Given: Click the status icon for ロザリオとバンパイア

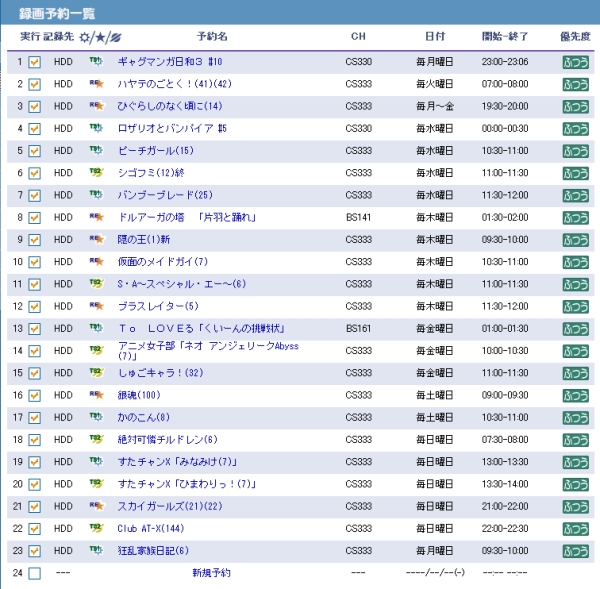Looking at the screenshot, I should pyautogui.click(x=96, y=128).
